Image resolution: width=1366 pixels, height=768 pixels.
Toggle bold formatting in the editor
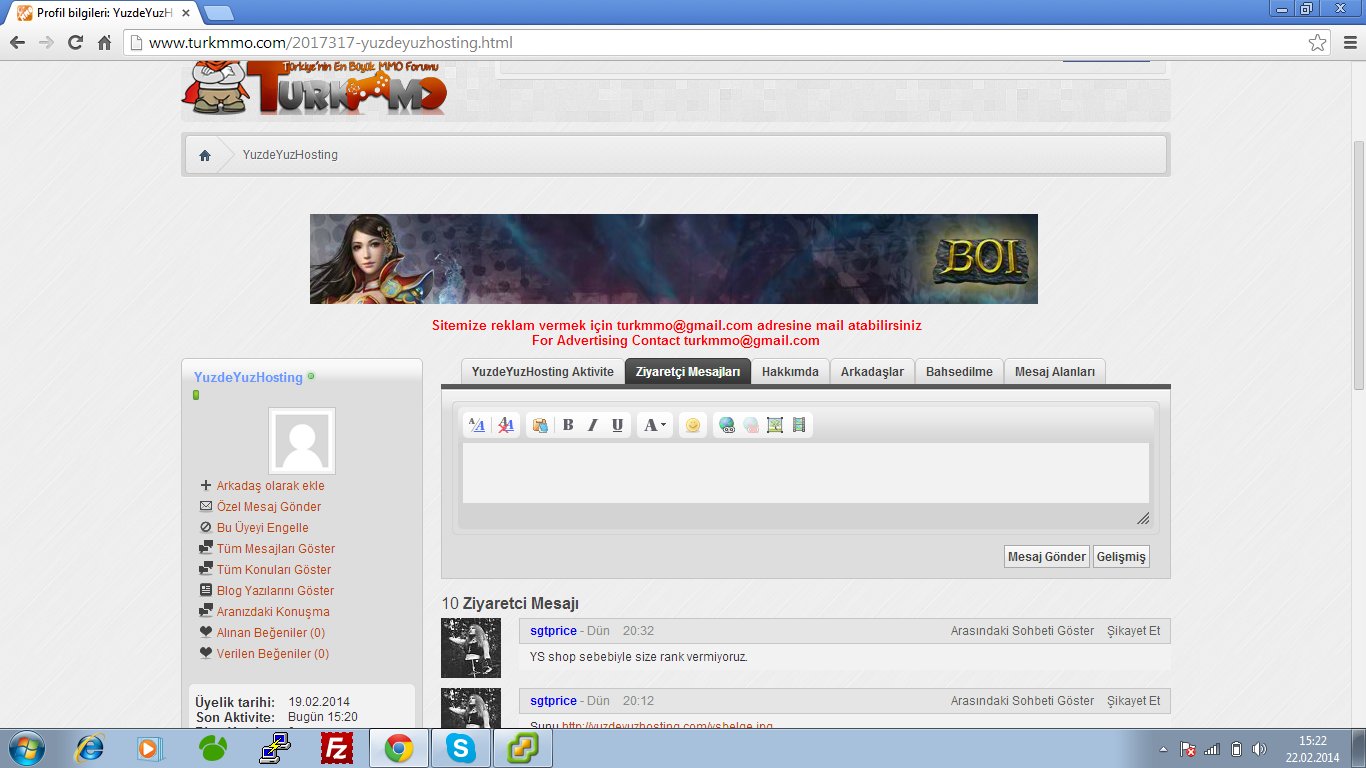pos(568,425)
